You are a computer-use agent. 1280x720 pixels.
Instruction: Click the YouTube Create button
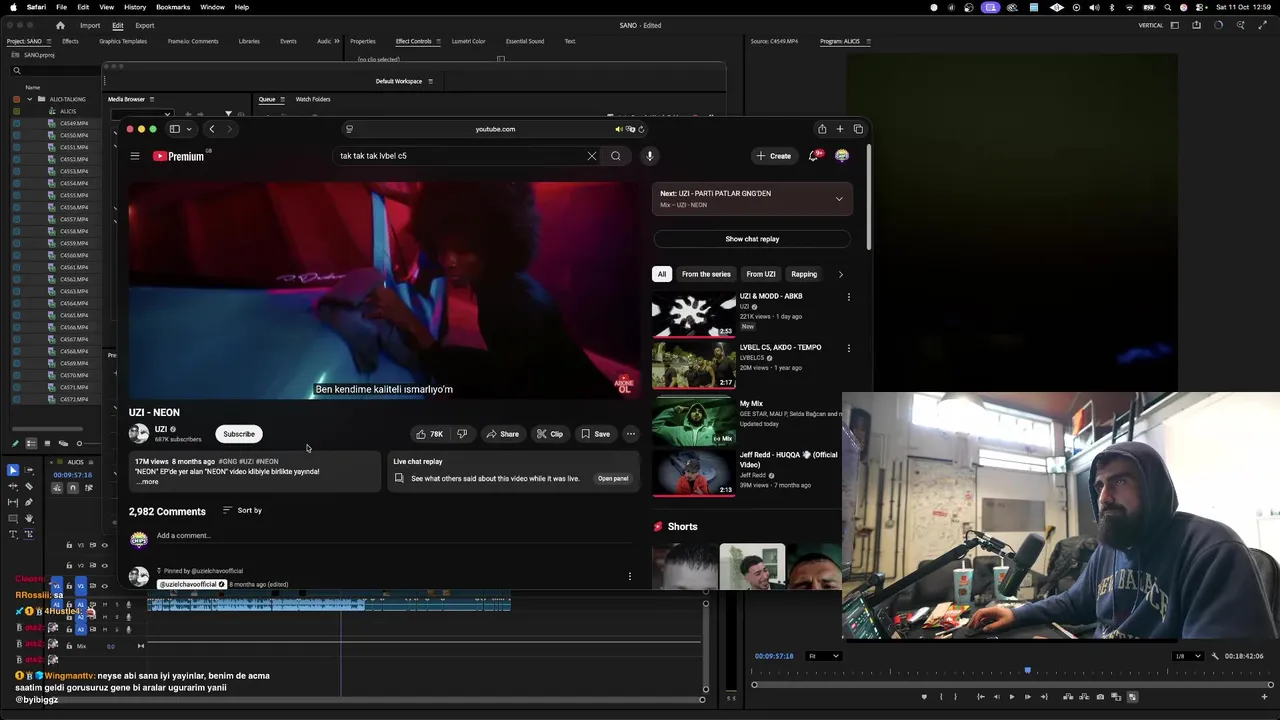tap(773, 156)
